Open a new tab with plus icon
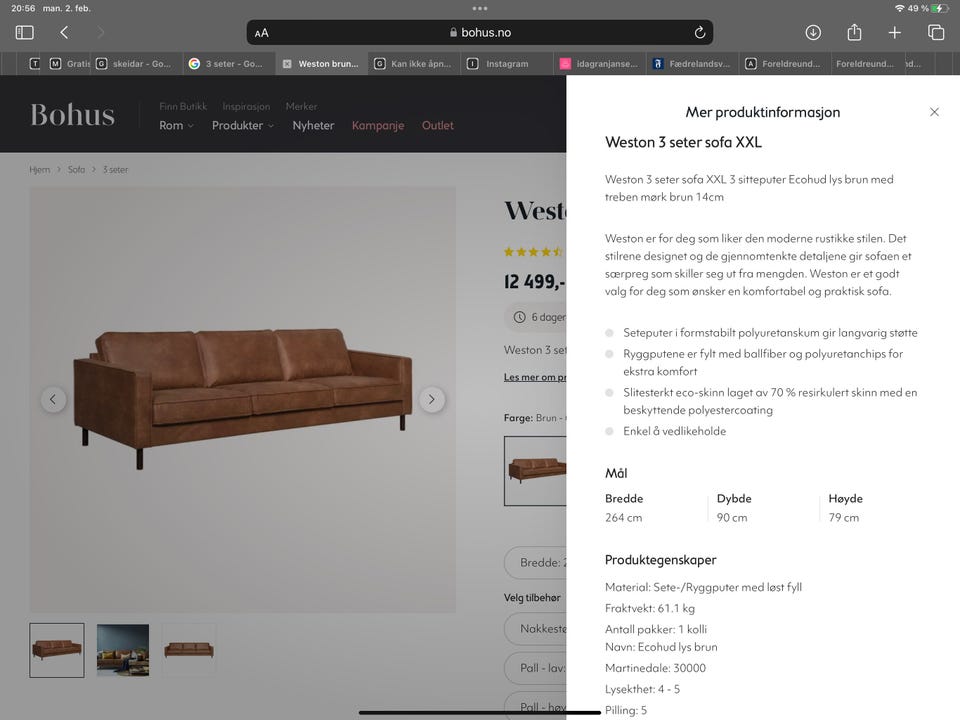The width and height of the screenshot is (960, 720). 894,32
